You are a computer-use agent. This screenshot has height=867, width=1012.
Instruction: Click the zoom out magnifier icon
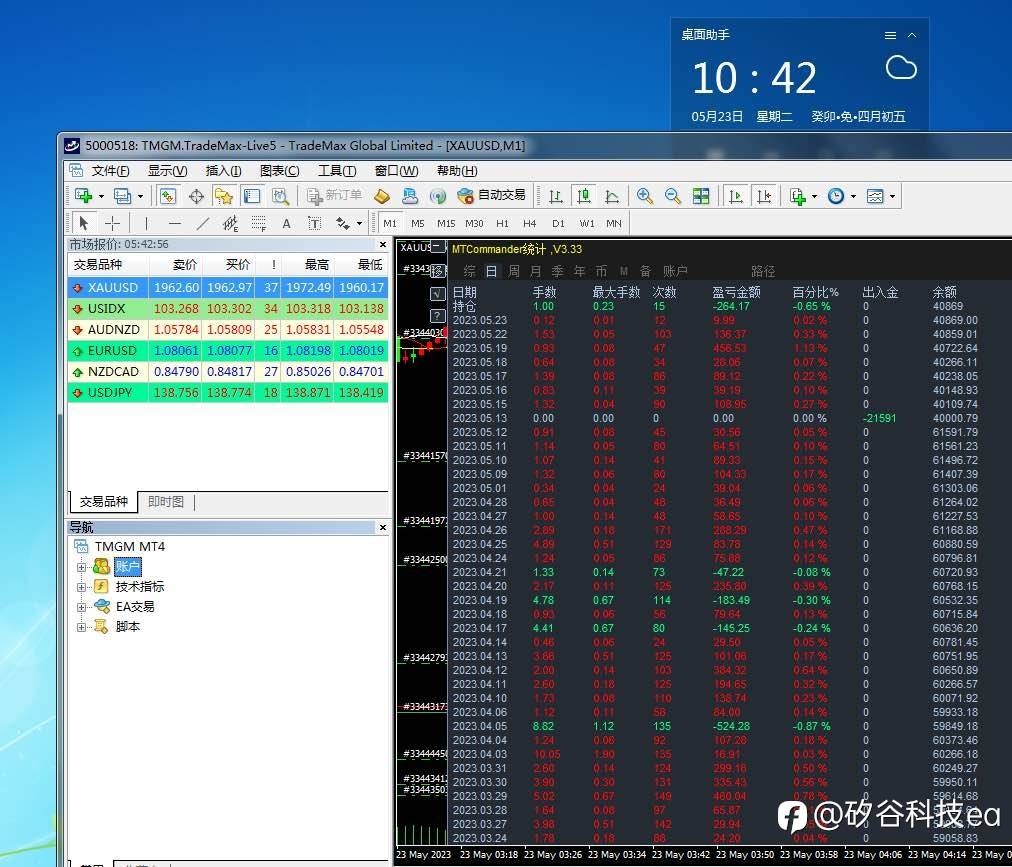point(673,196)
